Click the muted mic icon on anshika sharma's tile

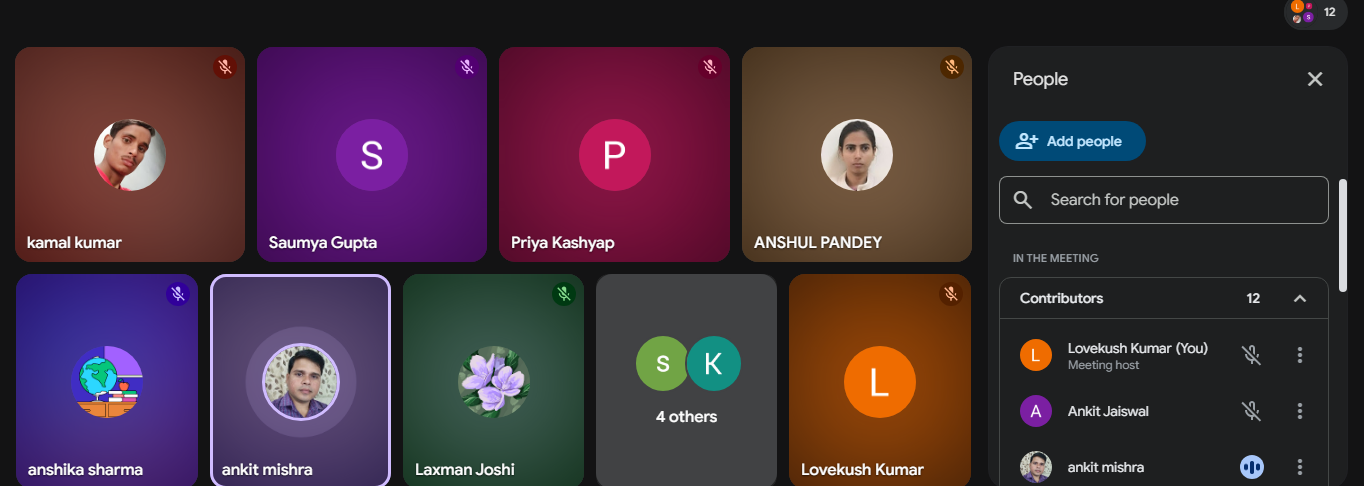[x=178, y=294]
